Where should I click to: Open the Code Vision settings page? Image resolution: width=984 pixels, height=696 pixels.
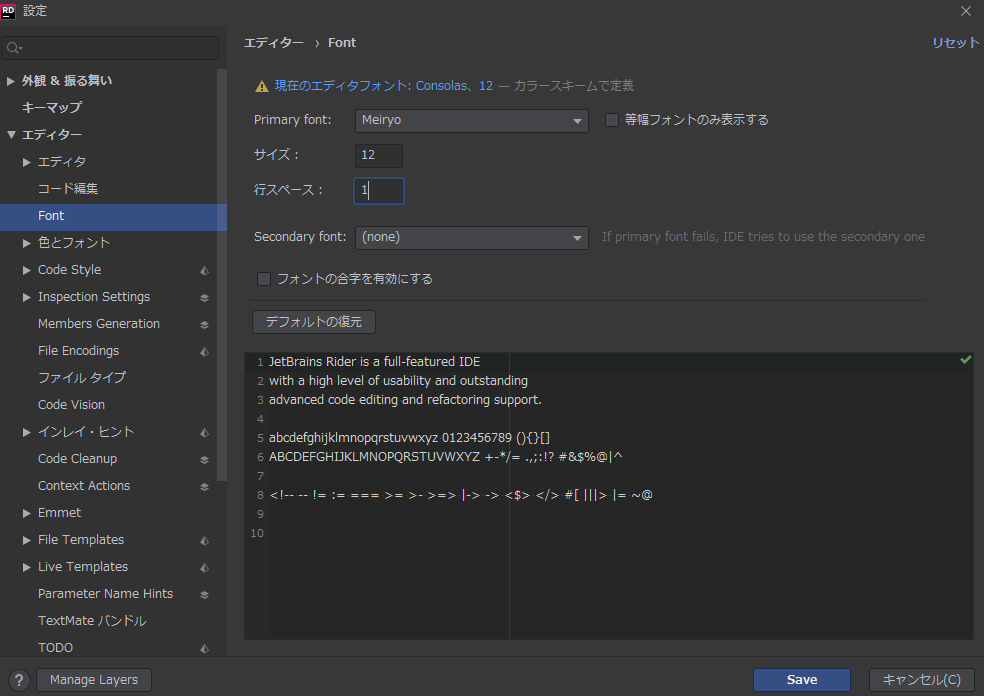coord(71,405)
